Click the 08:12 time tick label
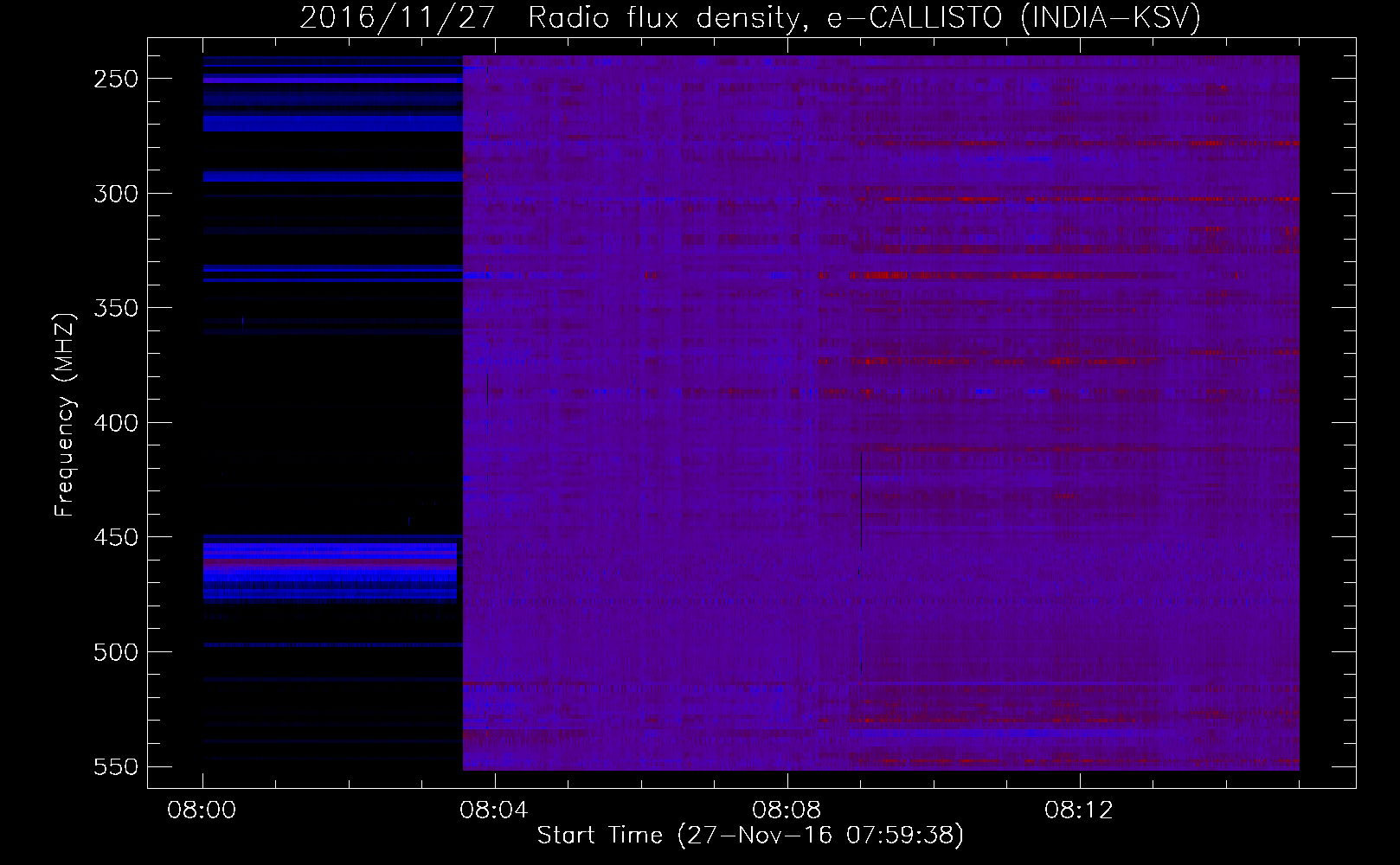 (1079, 811)
